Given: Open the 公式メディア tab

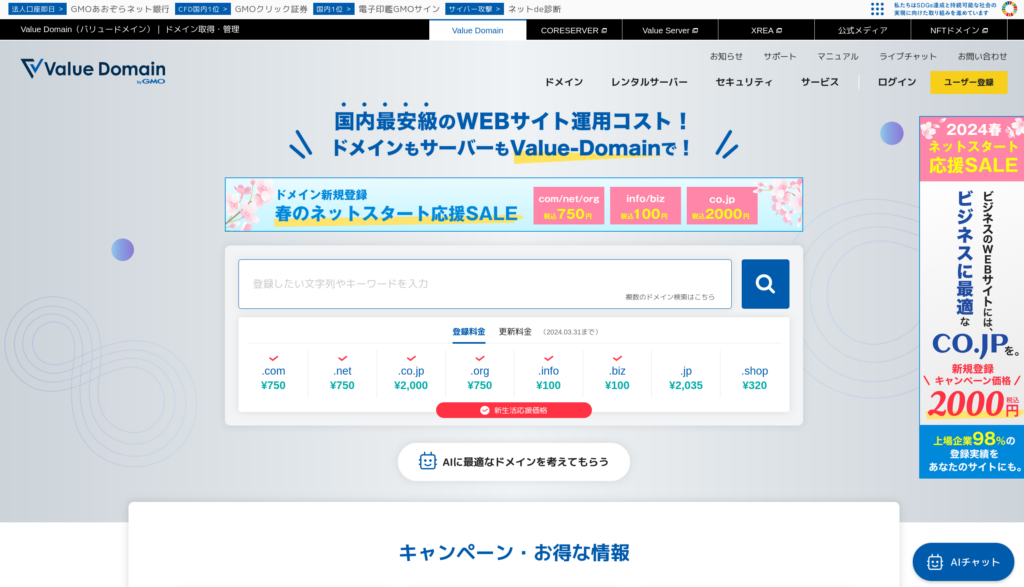Looking at the screenshot, I should 863,30.
